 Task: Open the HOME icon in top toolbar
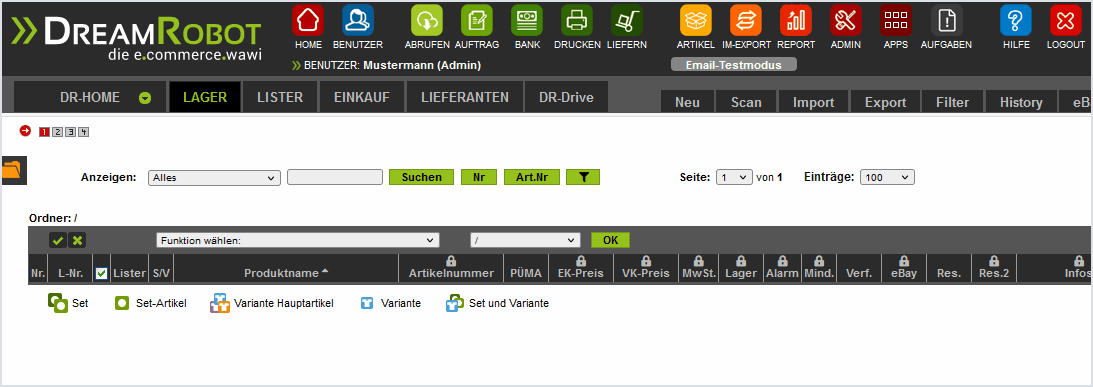(308, 21)
